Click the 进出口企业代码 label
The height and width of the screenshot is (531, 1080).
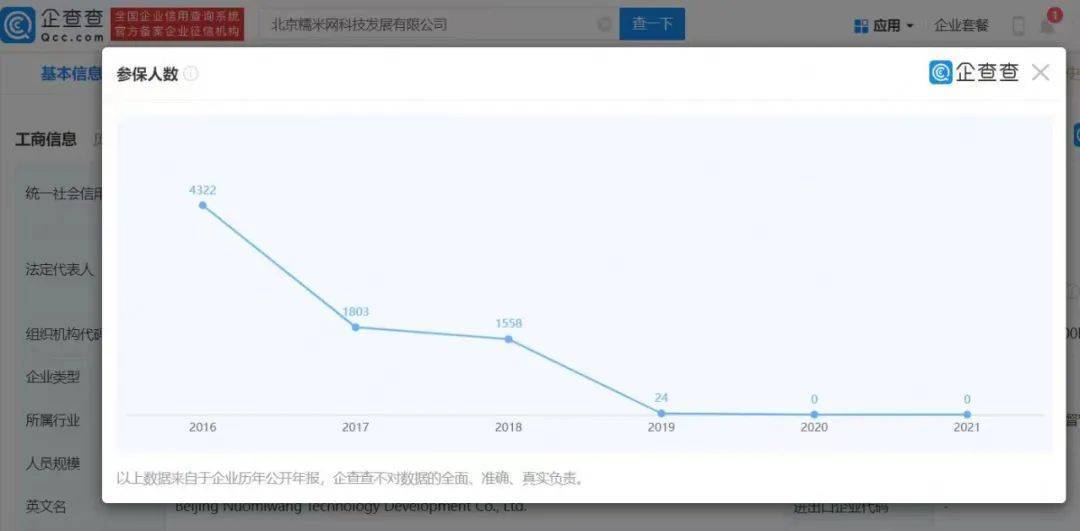(840, 508)
